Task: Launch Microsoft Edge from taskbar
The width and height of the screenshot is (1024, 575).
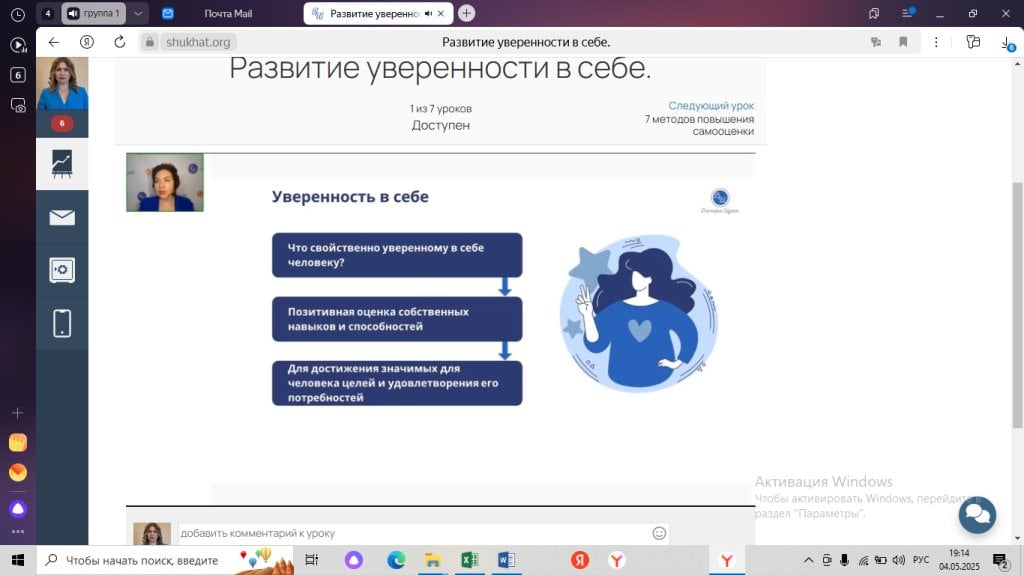Action: click(396, 560)
